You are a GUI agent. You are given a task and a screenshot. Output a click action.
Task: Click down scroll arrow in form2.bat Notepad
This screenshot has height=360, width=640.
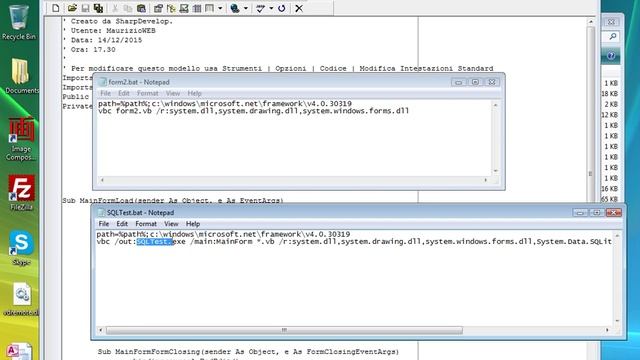tap(496, 171)
